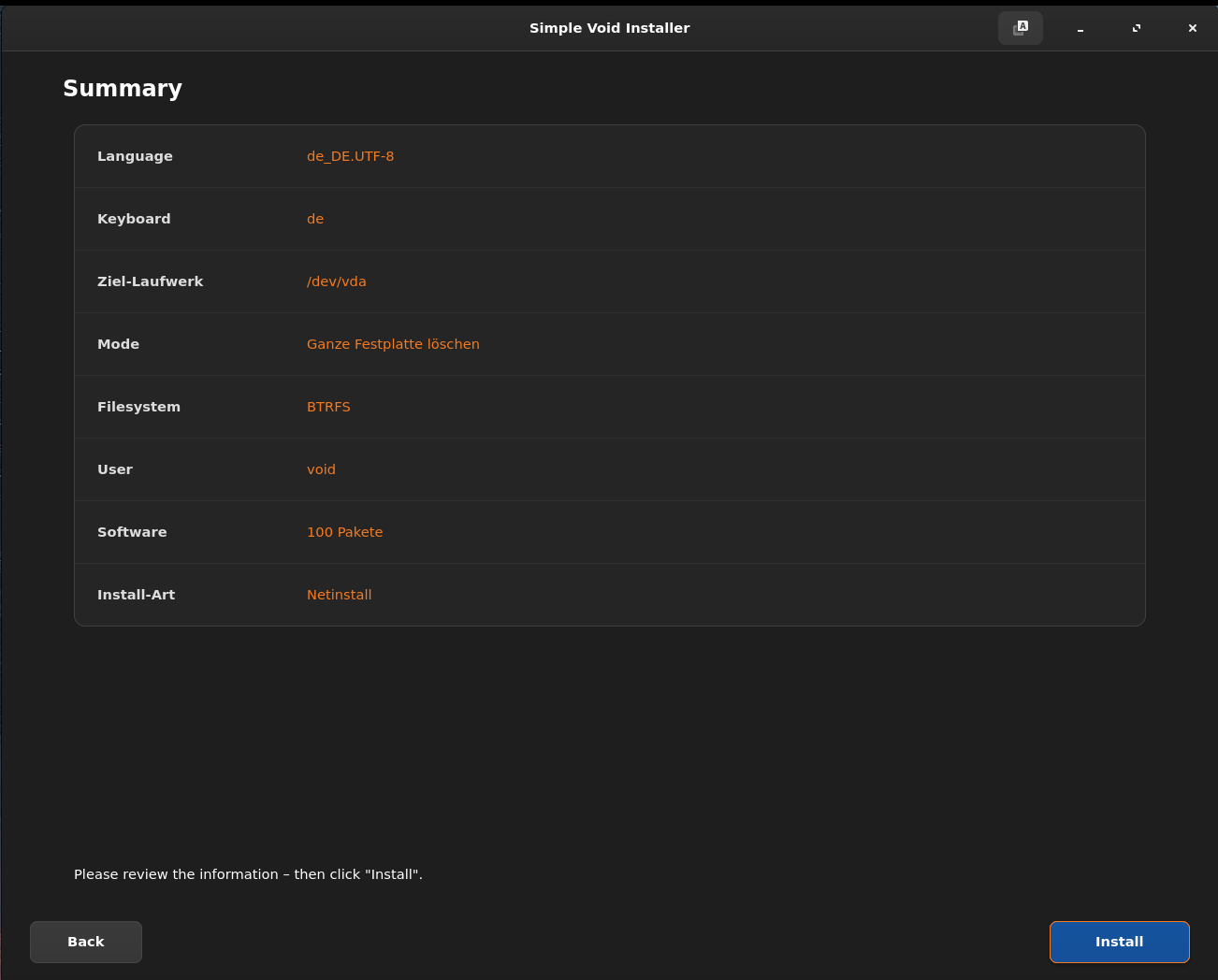Minimize the Simple Void Installer window
1218x980 pixels.
1080,28
